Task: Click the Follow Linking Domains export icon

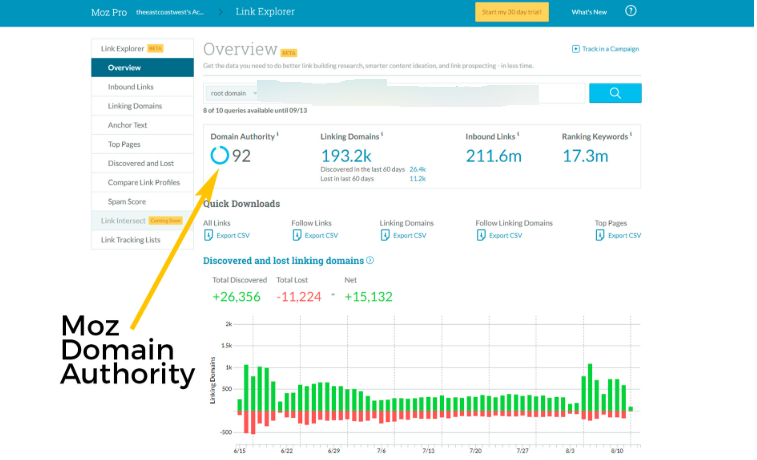Action: [x=480, y=235]
